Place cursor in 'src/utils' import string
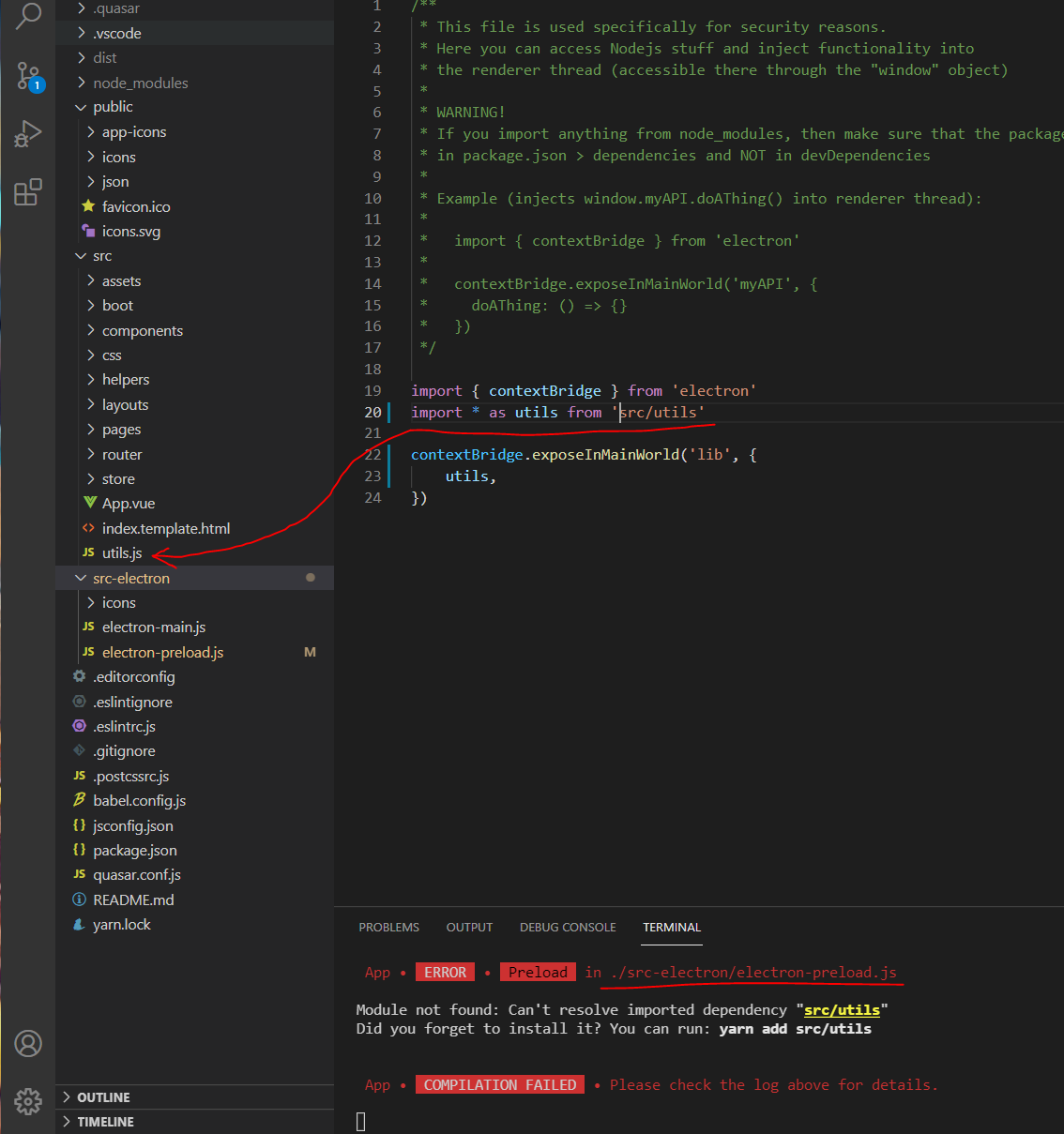Screen dimensions: 1064x1134 [x=658, y=412]
